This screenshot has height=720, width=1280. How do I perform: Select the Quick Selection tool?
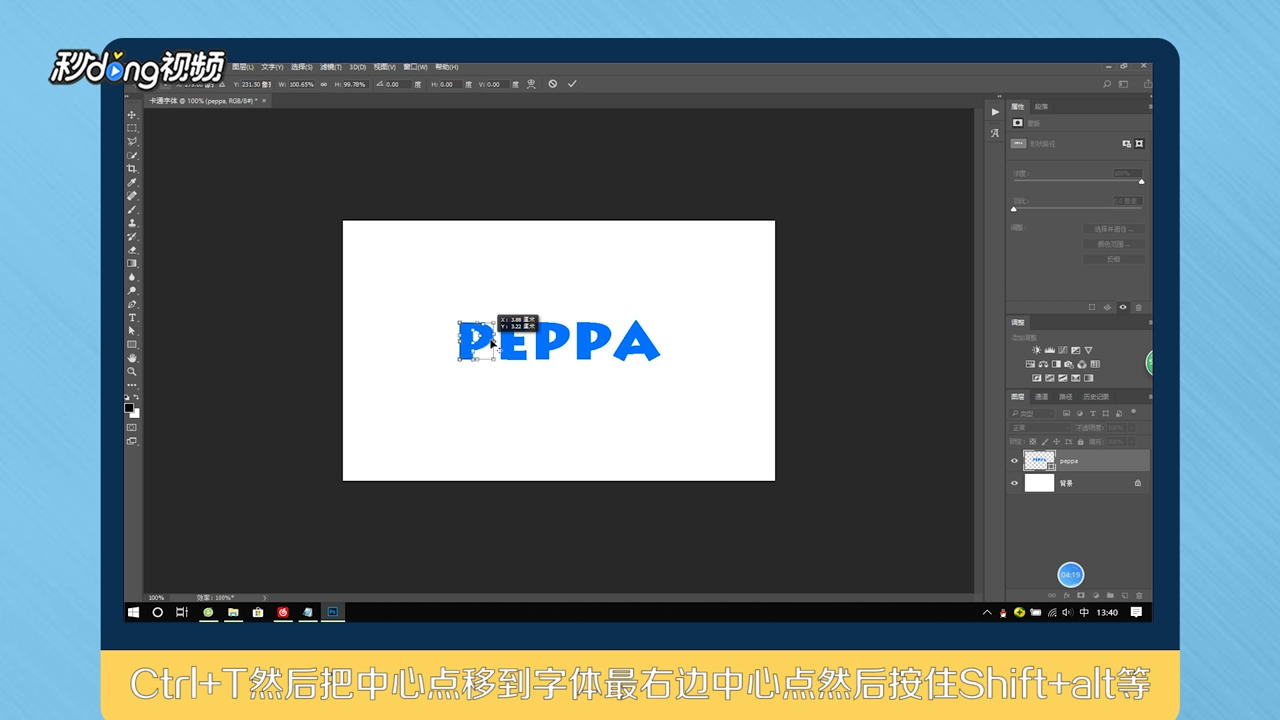pyautogui.click(x=132, y=155)
